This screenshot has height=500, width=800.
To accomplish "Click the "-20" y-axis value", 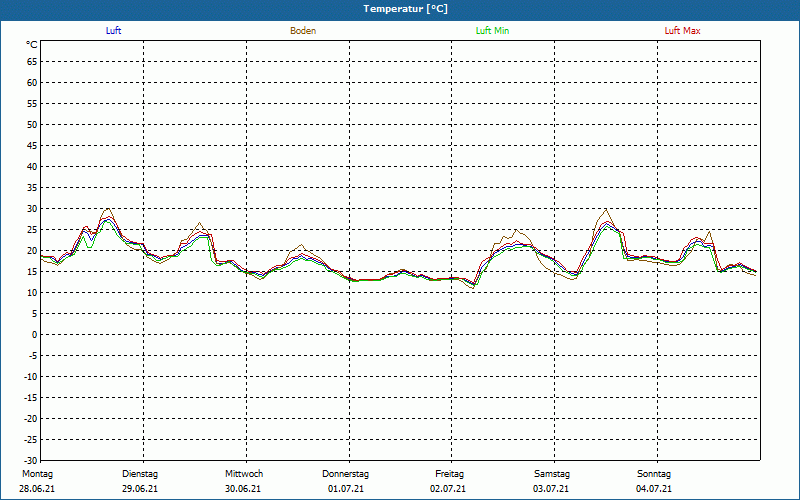I will pyautogui.click(x=31, y=419).
